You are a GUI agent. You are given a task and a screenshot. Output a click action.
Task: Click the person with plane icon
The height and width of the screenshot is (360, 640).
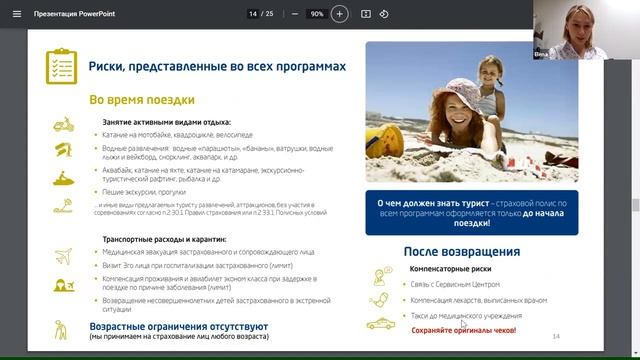point(64,285)
